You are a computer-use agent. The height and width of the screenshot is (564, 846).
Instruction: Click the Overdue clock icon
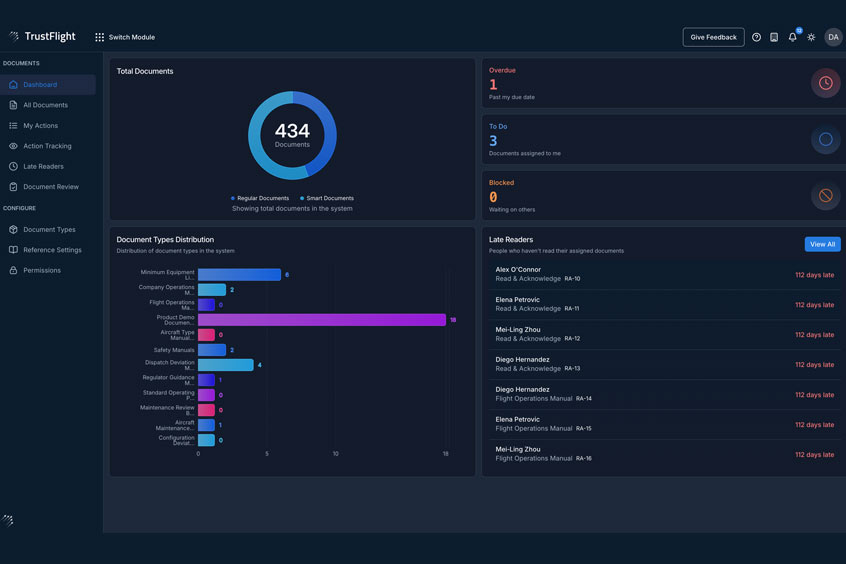[x=825, y=83]
